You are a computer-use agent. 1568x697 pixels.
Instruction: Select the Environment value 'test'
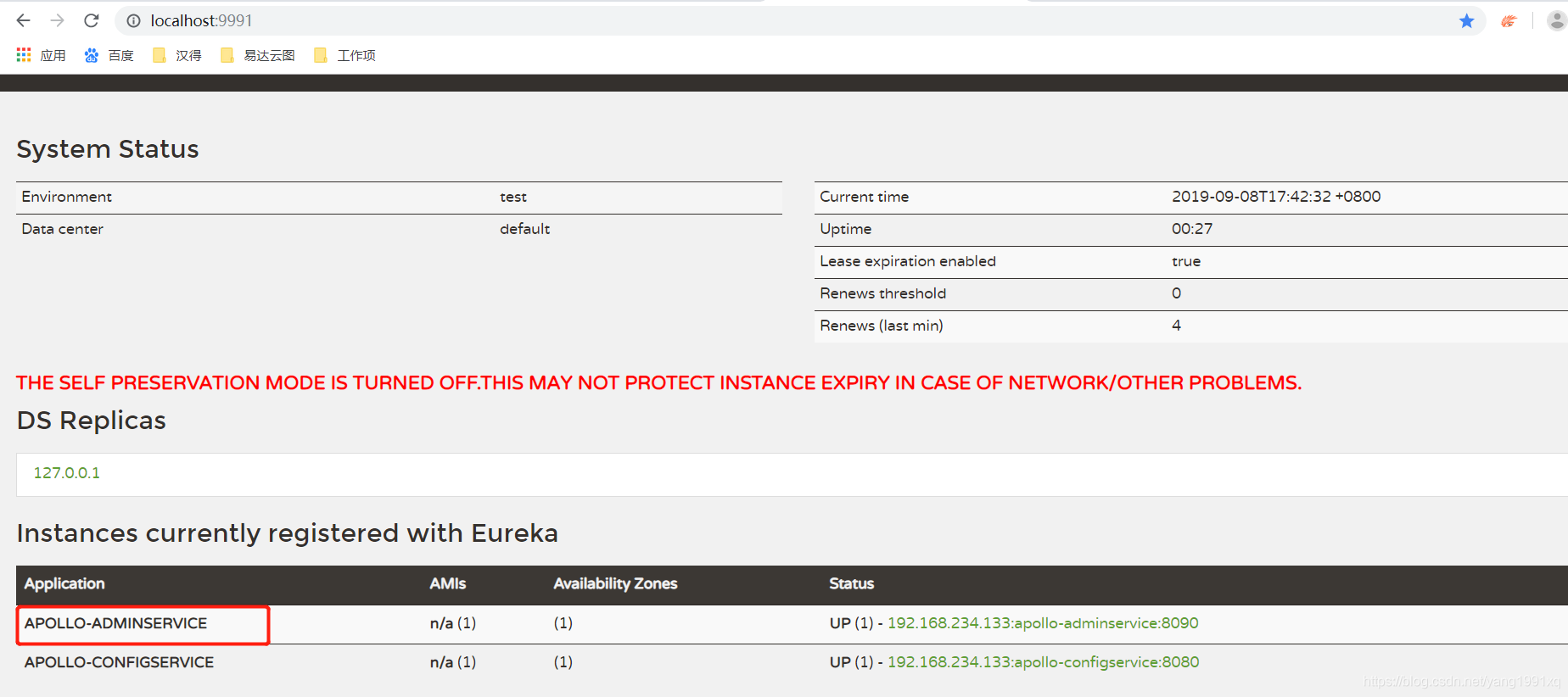513,197
